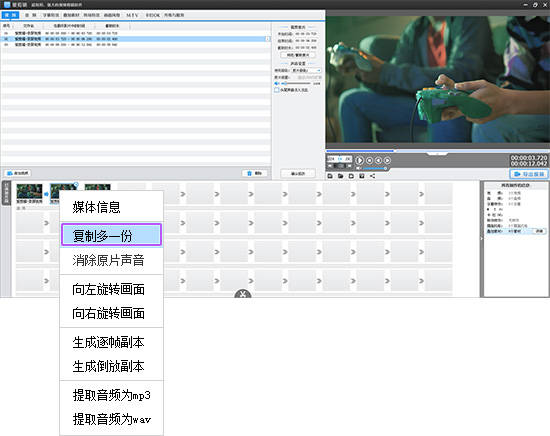550x436 pixels.
Task: Switch to the 音频 tab
Action: (31, 15)
